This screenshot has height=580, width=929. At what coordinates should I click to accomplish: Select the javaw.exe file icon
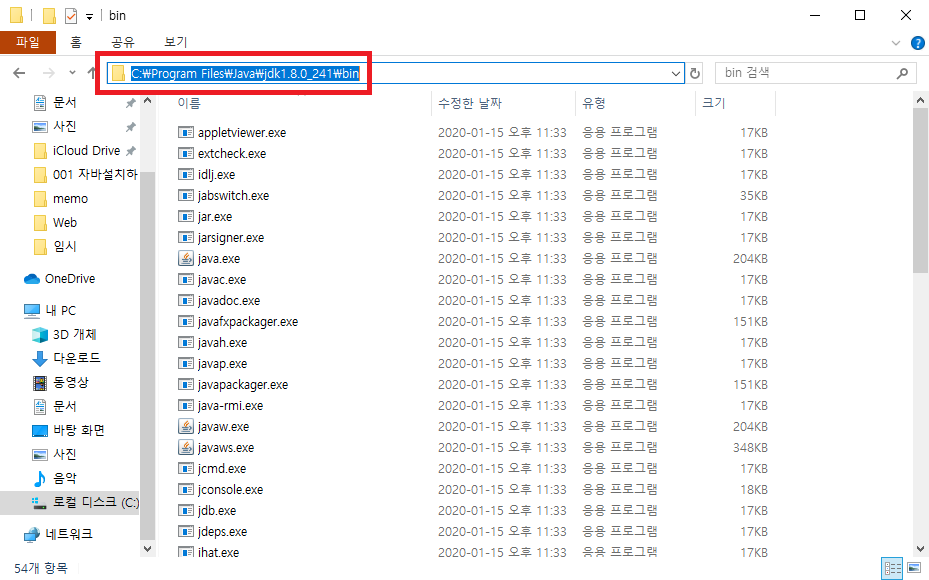(x=186, y=427)
